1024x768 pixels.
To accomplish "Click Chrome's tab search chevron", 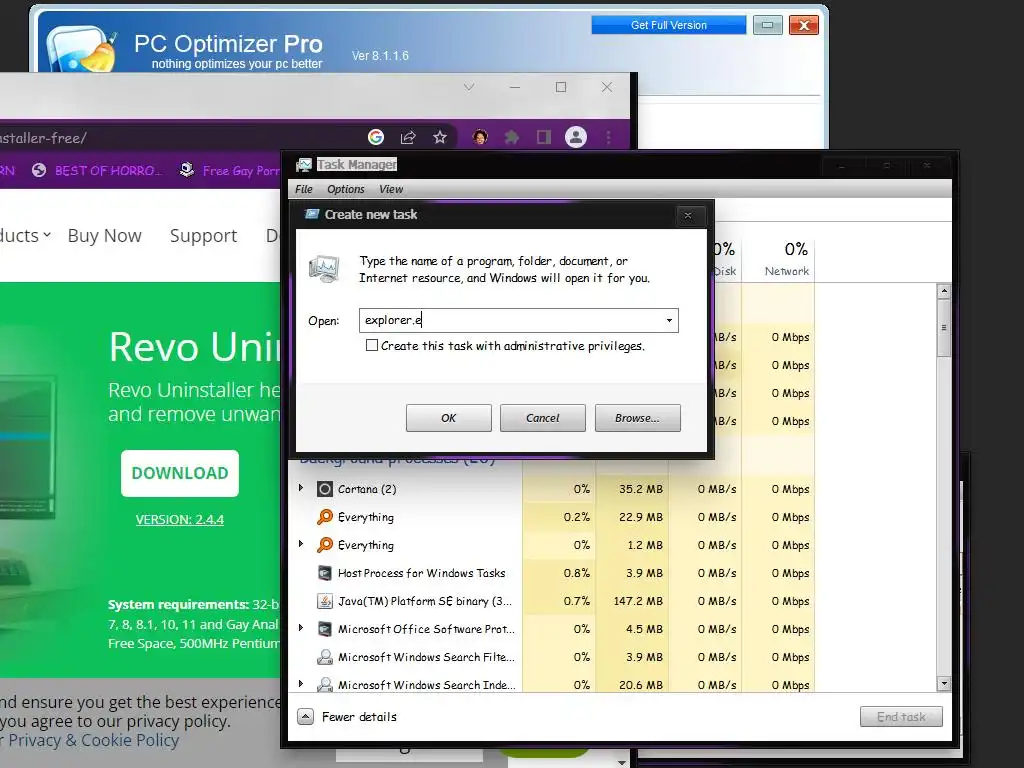I will coord(469,87).
